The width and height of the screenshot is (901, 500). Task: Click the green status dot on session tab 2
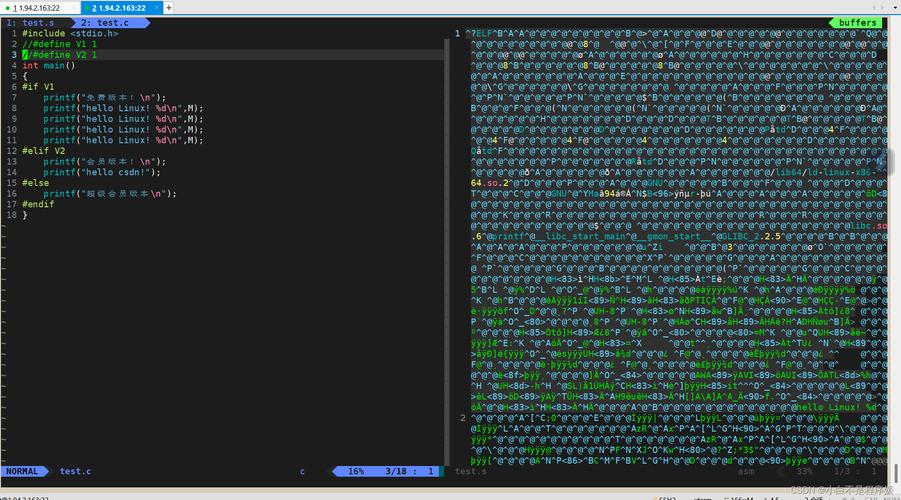tap(86, 8)
